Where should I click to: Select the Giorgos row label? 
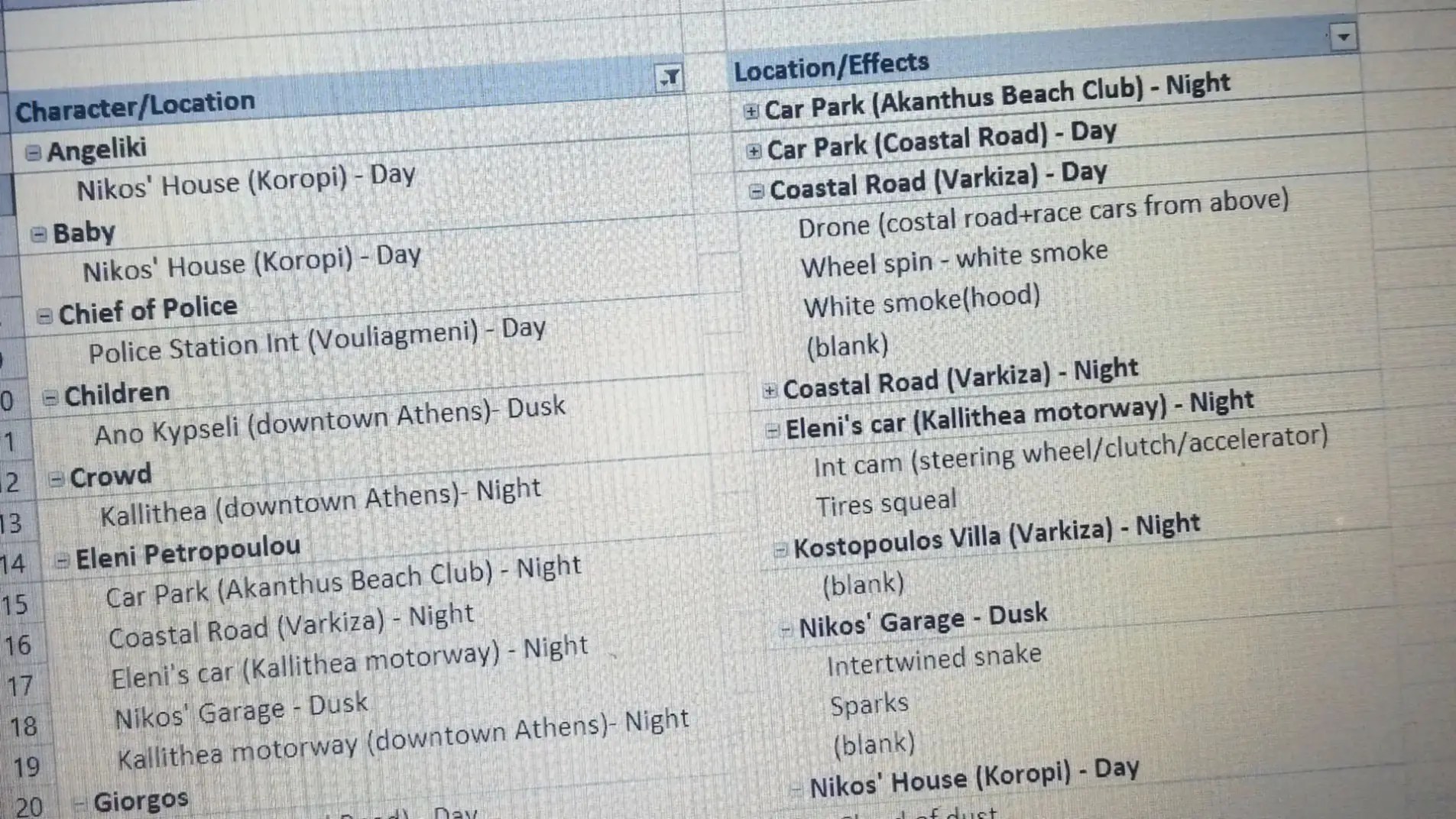click(141, 801)
